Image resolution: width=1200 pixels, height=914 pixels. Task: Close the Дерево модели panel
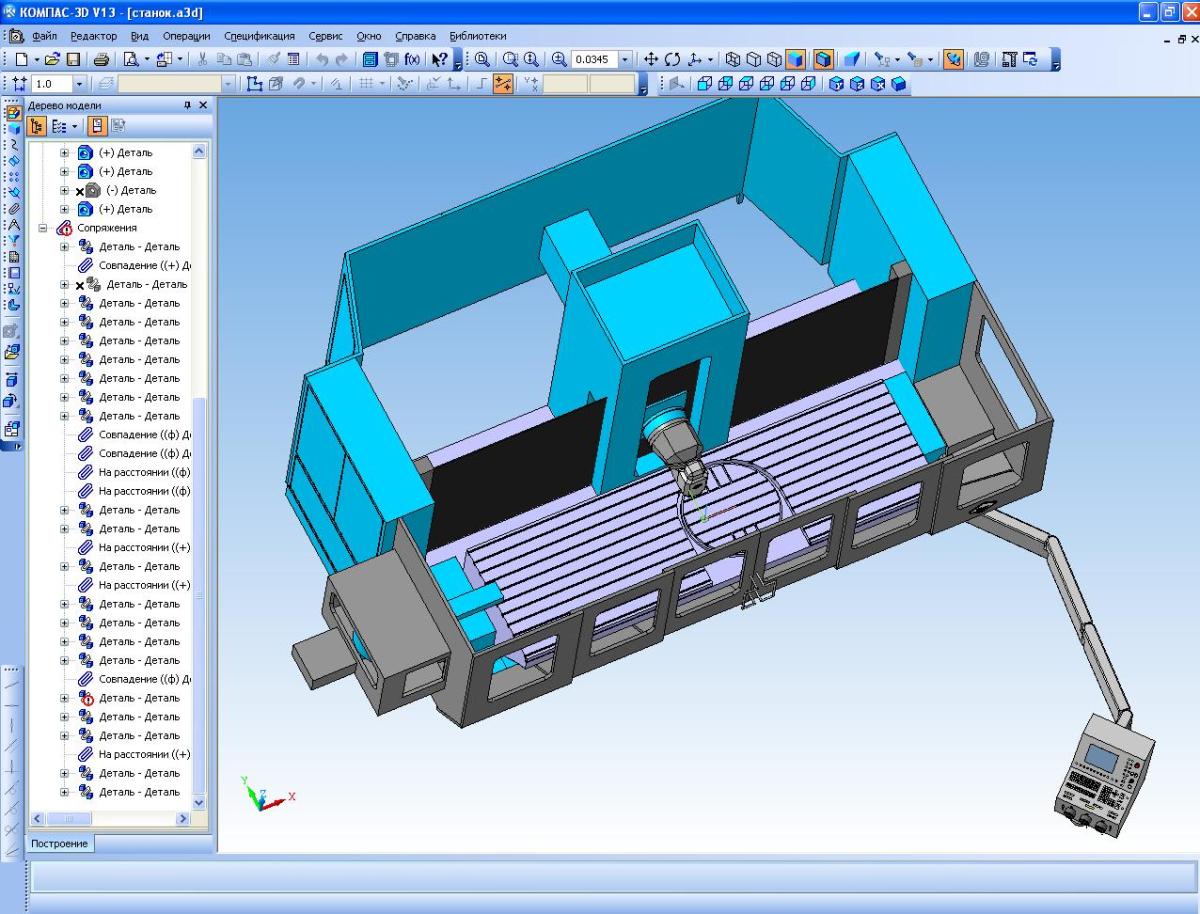pyautogui.click(x=203, y=105)
